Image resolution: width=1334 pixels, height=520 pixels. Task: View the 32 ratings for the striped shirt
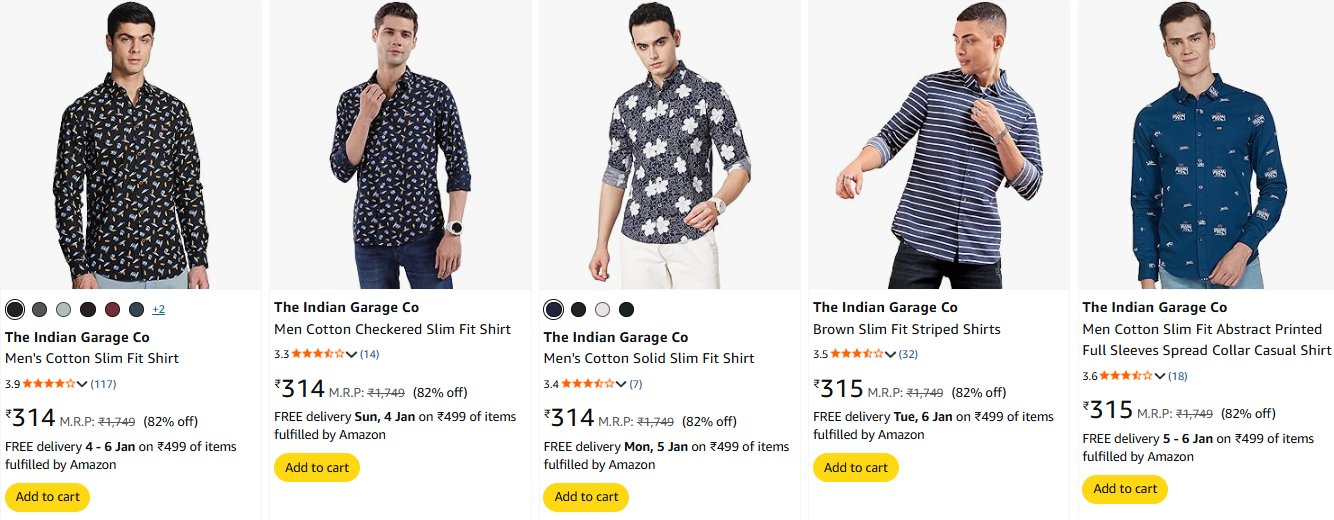click(908, 354)
